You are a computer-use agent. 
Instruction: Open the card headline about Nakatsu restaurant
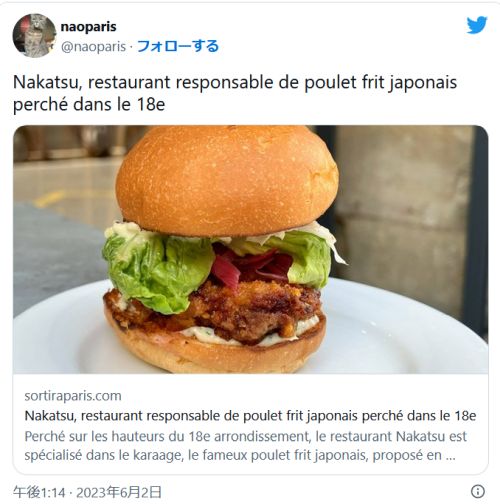[x=250, y=416]
